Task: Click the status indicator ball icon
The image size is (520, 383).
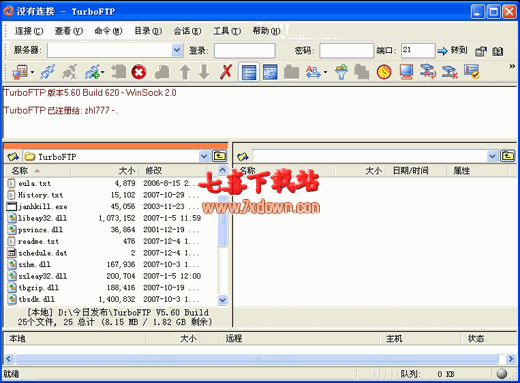Action: tap(502, 374)
